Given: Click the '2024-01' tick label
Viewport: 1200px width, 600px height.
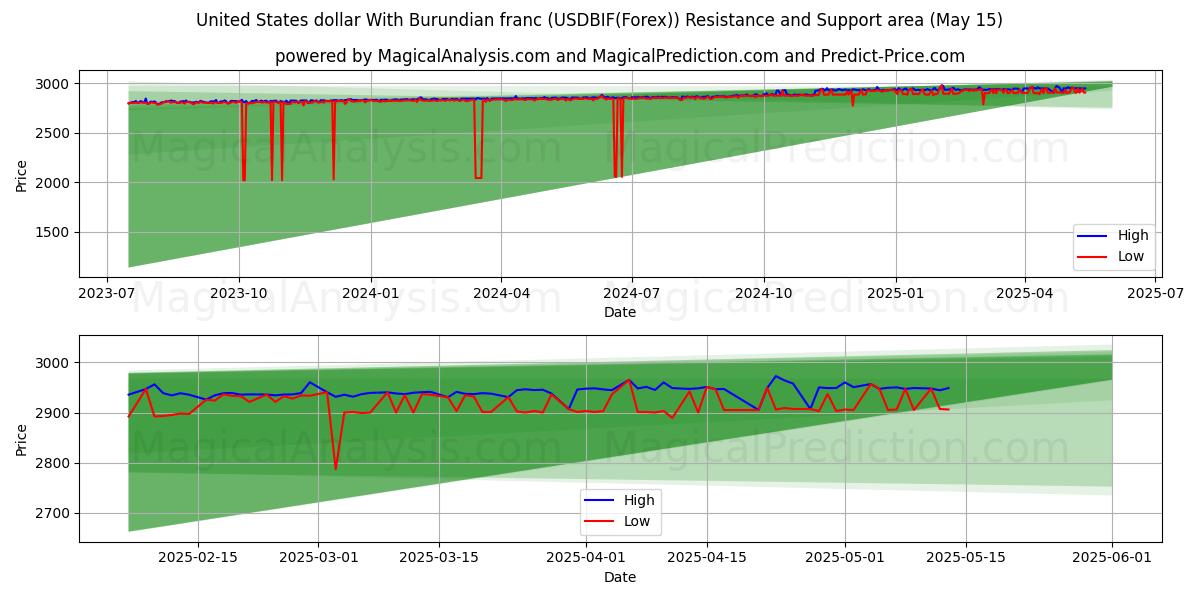Looking at the screenshot, I should [x=370, y=293].
